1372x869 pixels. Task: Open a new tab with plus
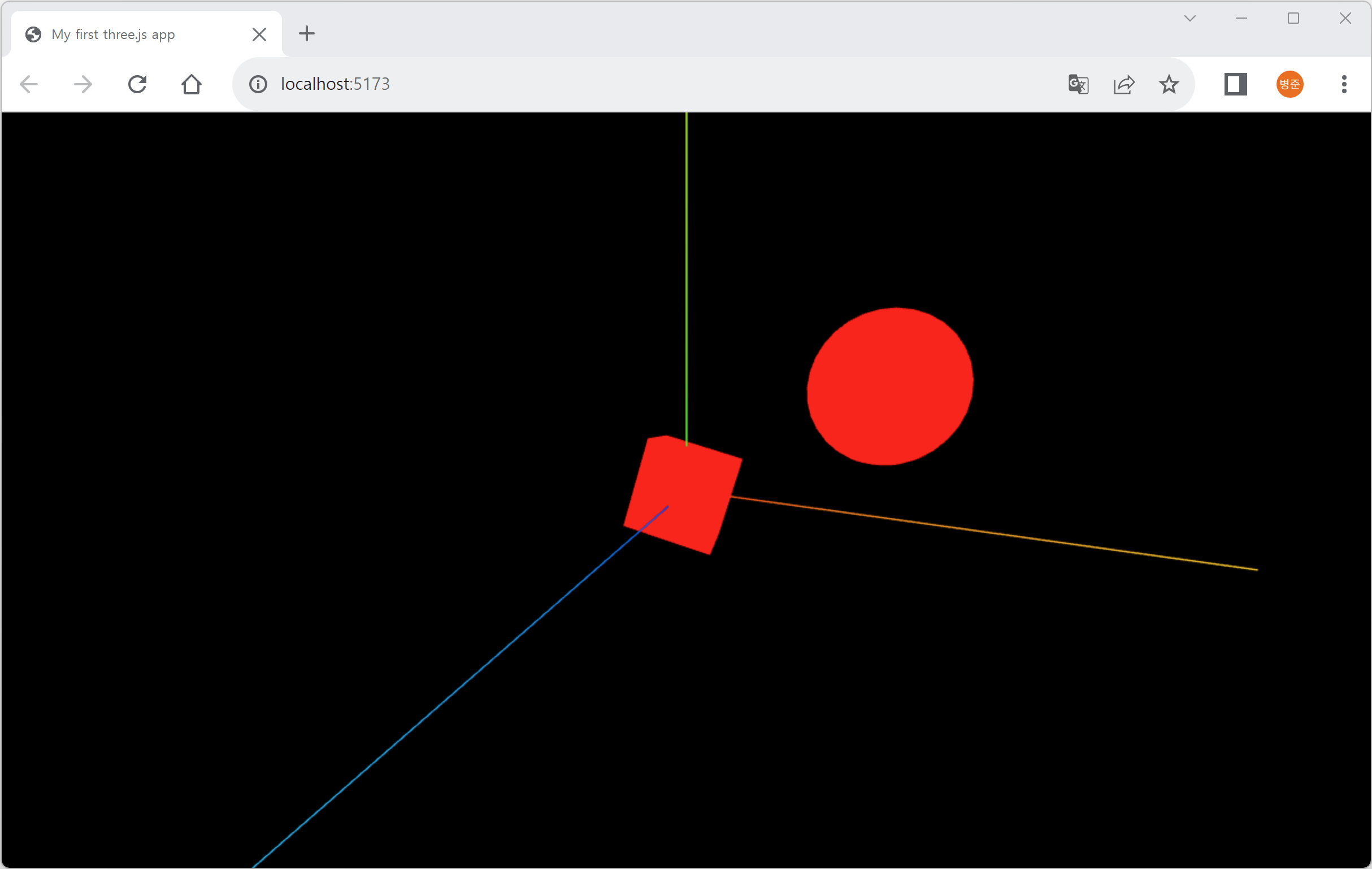306,34
